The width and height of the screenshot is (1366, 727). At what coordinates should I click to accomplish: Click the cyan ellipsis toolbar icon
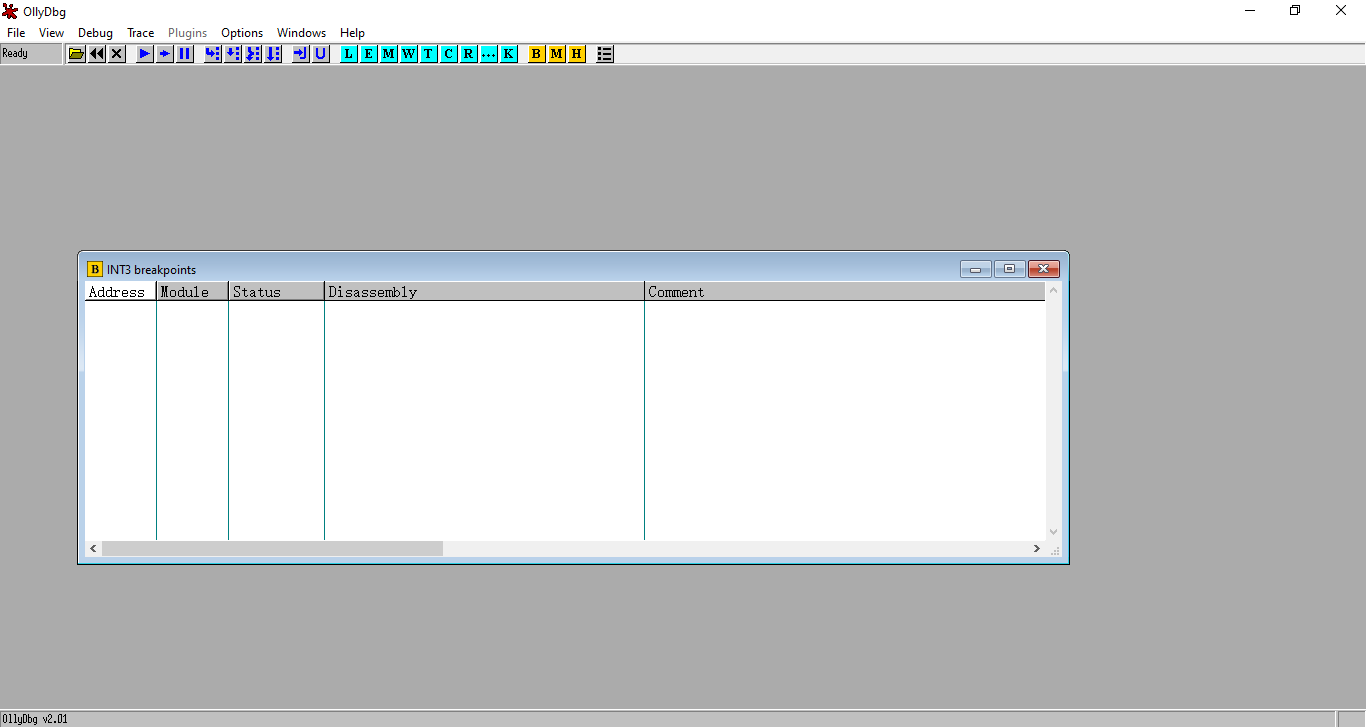pos(489,54)
